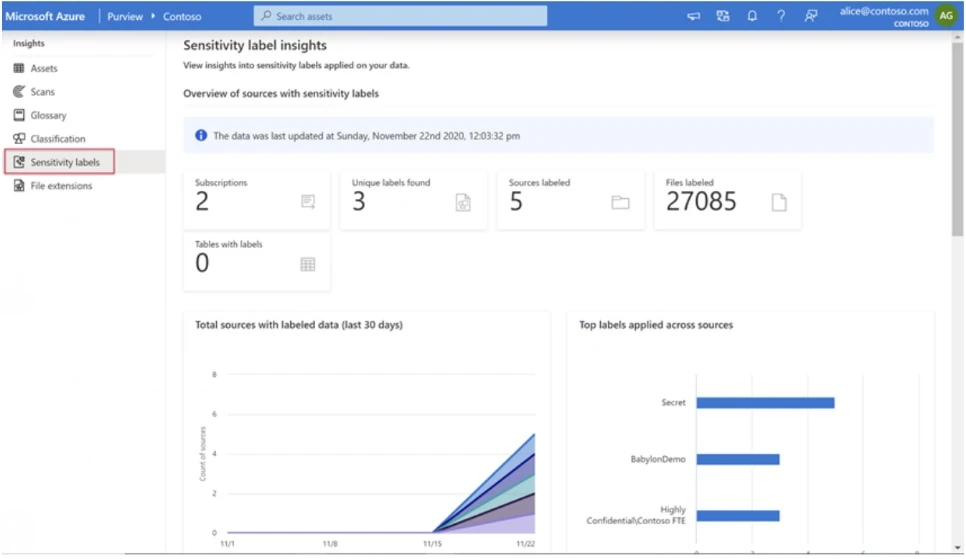Open Classification insights
Screen dimensions: 966x559
[57, 139]
